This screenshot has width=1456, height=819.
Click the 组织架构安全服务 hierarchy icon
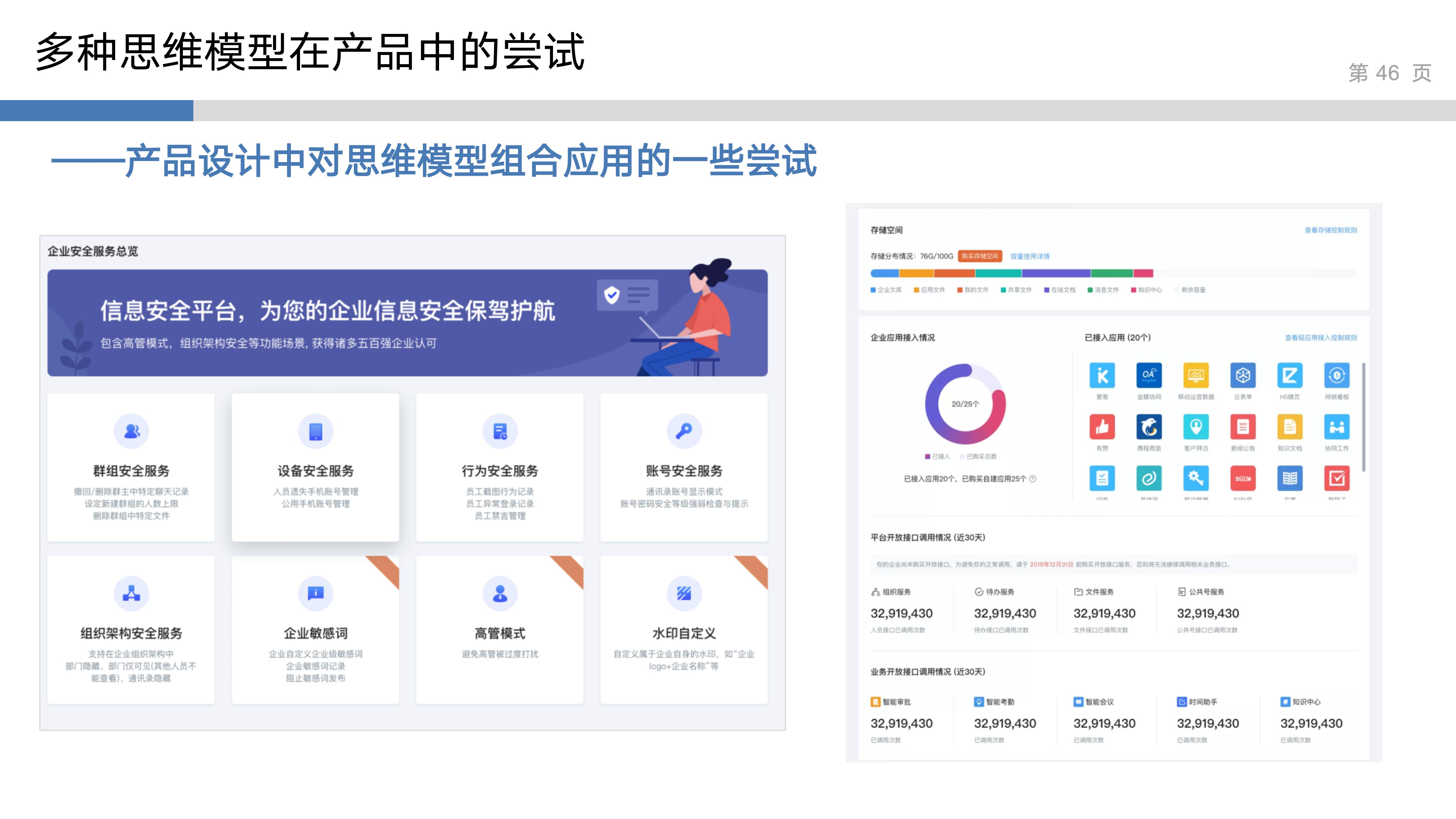point(132,593)
